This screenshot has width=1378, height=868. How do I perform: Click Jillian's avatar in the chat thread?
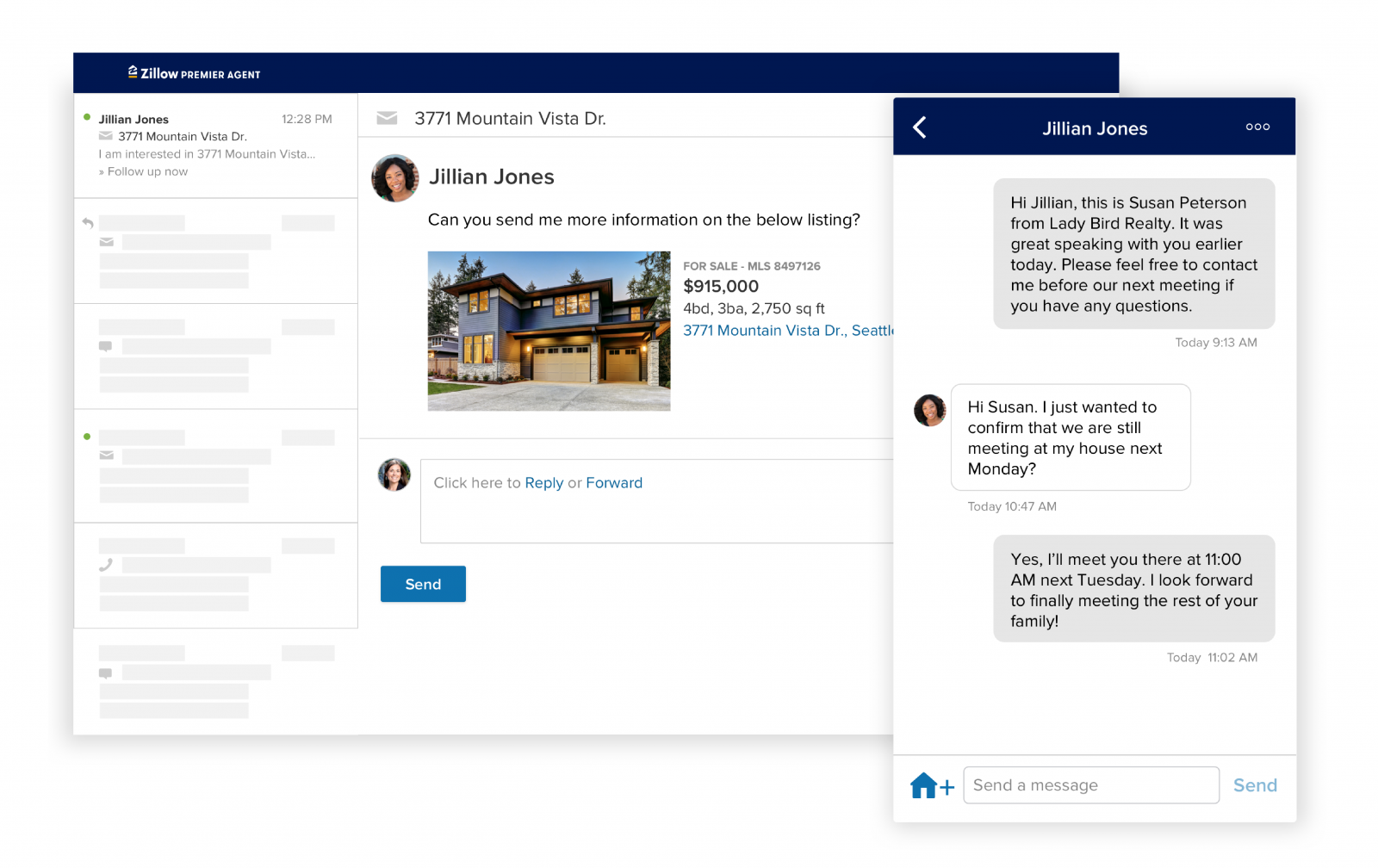tap(929, 411)
